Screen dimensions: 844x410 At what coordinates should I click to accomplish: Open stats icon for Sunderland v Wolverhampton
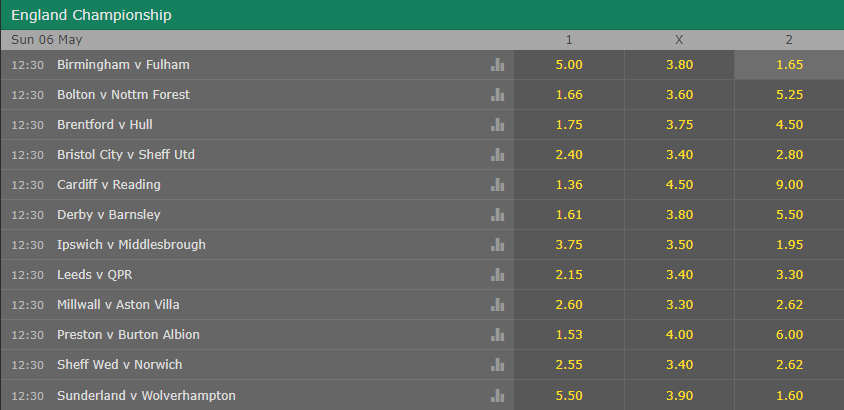pos(497,396)
